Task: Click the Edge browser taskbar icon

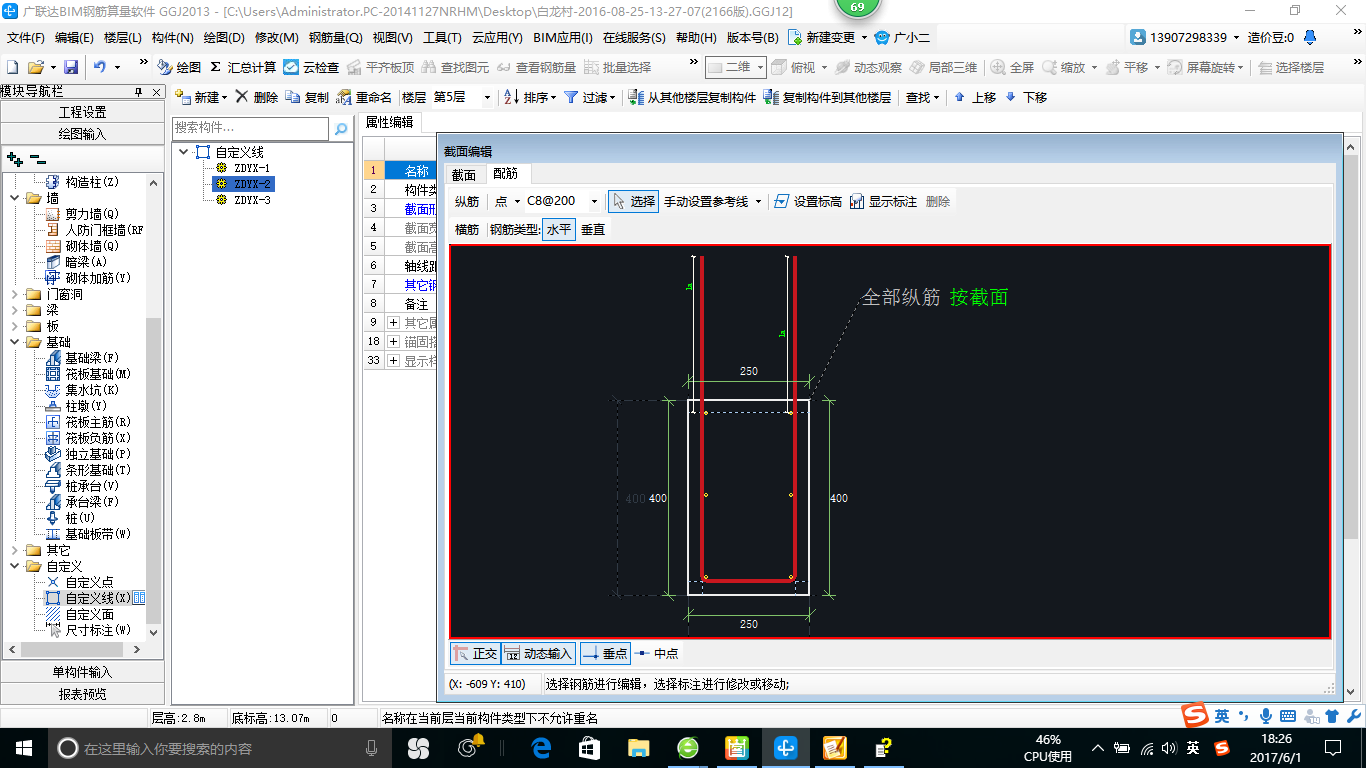Action: click(x=542, y=747)
